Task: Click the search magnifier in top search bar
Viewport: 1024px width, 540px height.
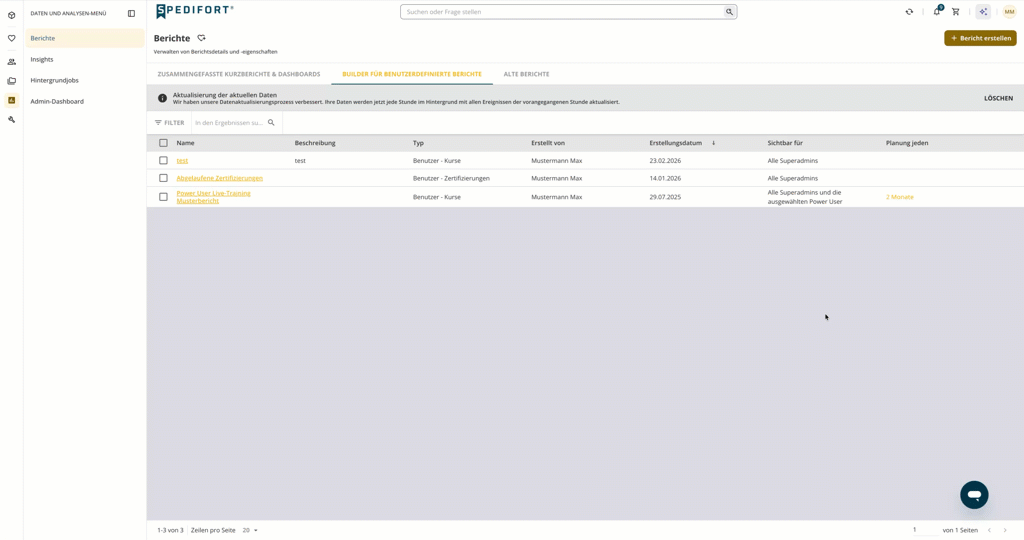Action: coord(729,12)
